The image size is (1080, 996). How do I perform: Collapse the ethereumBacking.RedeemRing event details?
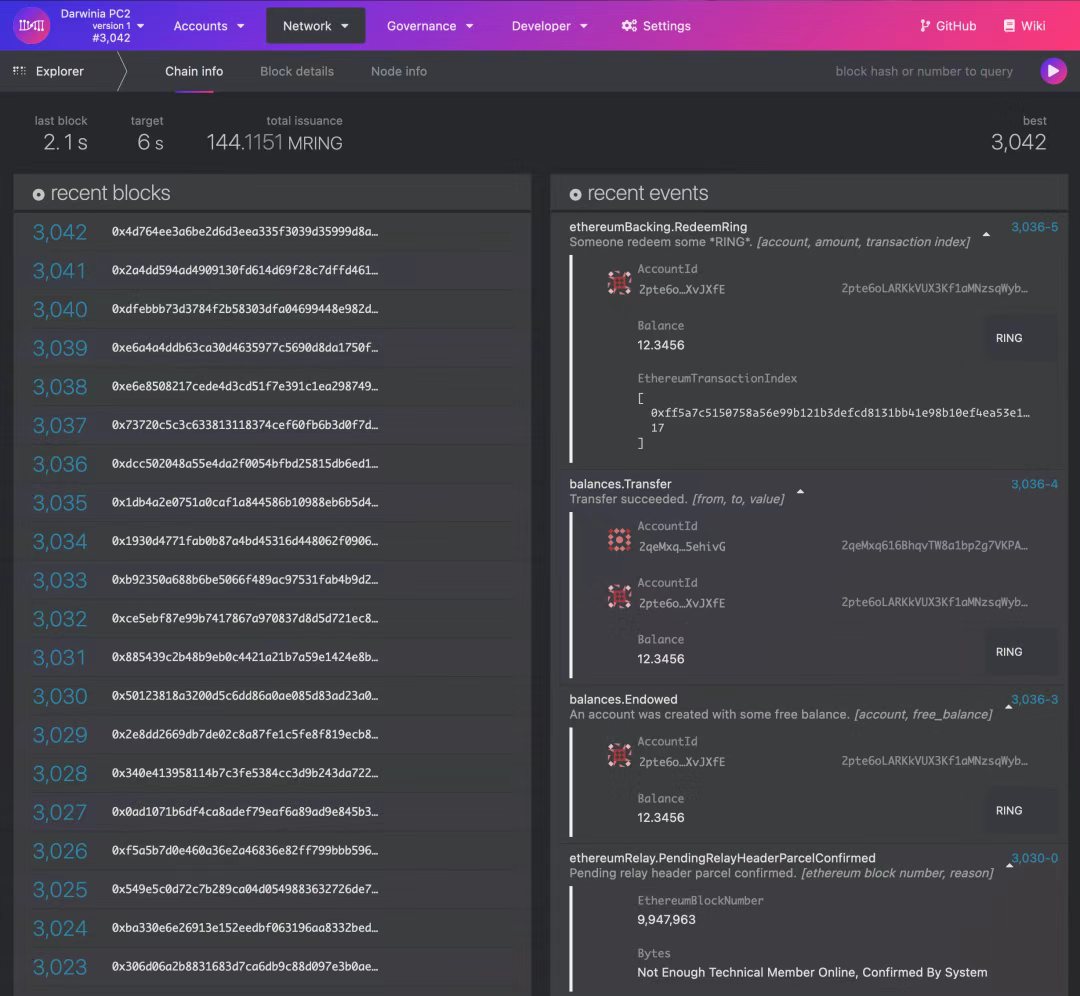pyautogui.click(x=986, y=234)
